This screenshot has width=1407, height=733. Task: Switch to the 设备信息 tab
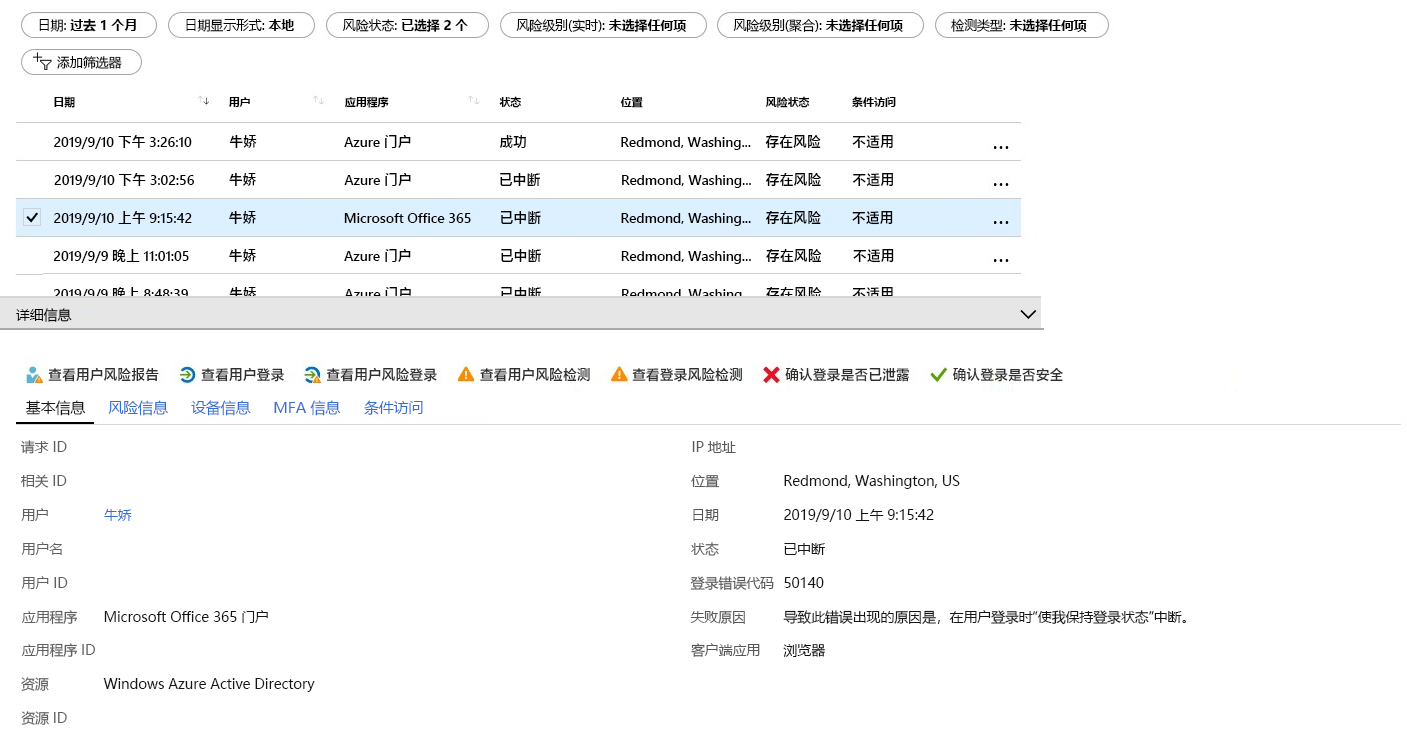click(221, 408)
